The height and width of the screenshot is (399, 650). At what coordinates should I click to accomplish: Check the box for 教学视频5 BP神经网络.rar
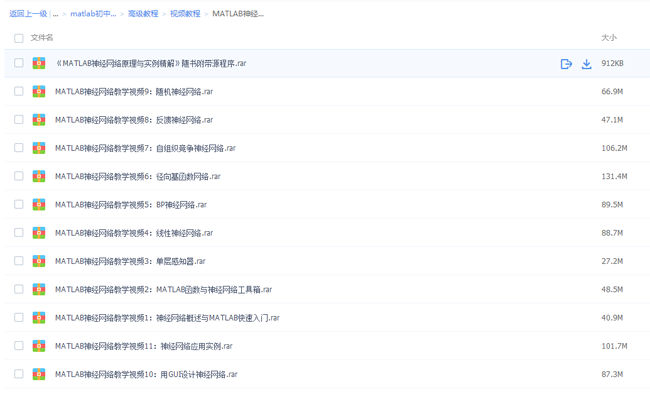point(19,204)
